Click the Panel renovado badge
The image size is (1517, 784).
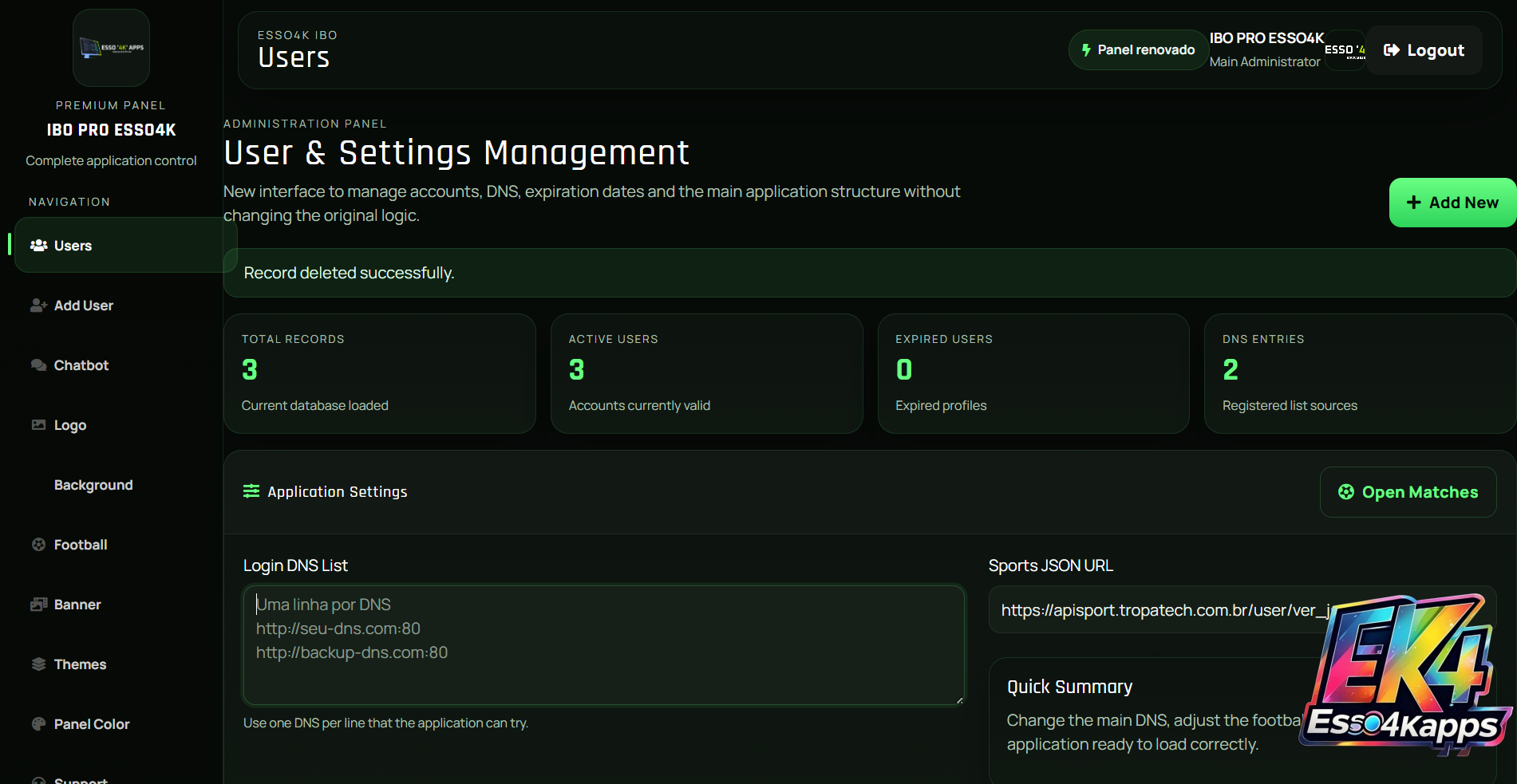1138,50
